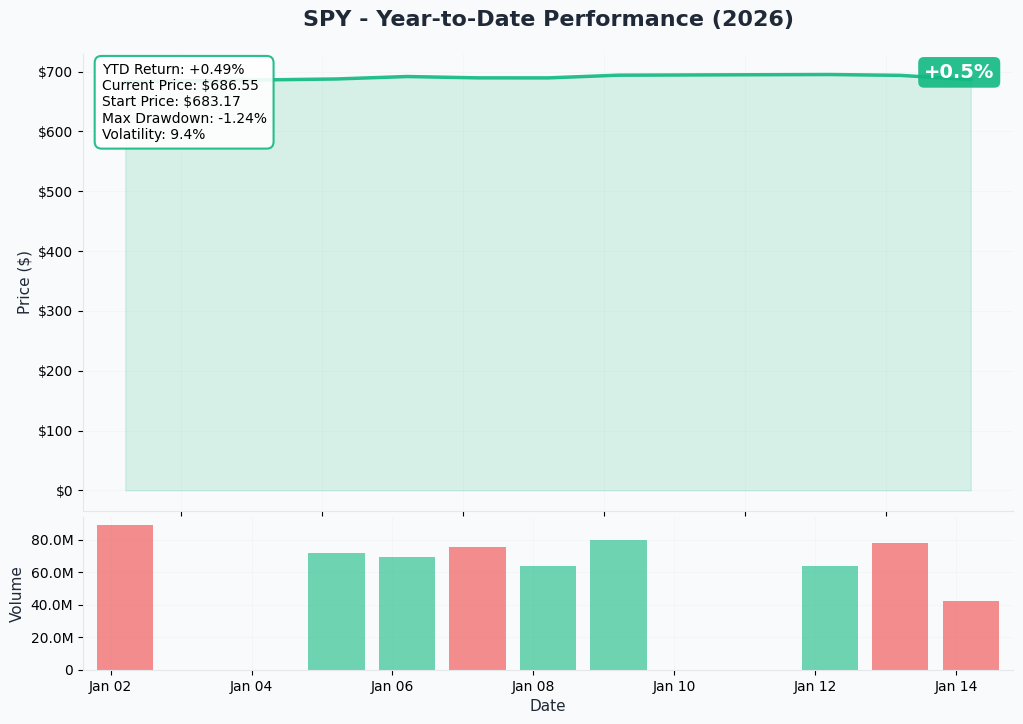Screen dimensions: 1023x724
Task: Select the Current Price: $686.55 line
Action: click(x=180, y=85)
